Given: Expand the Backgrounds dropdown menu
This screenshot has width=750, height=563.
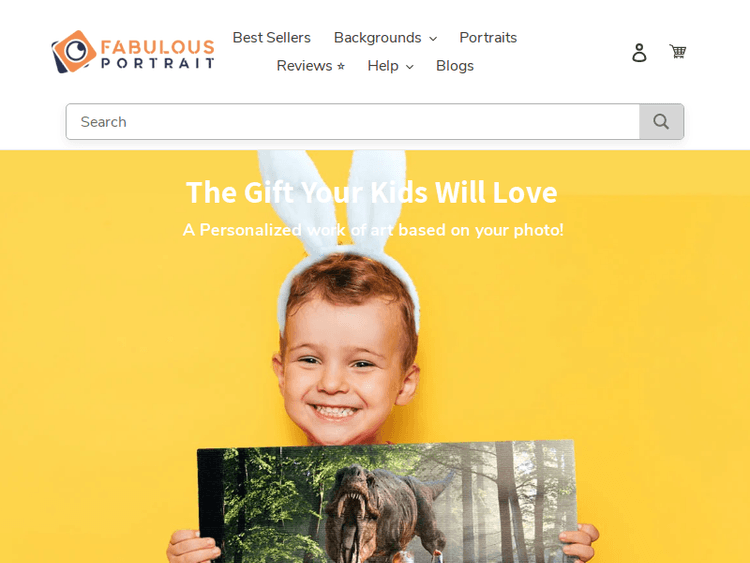Looking at the screenshot, I should (x=385, y=37).
